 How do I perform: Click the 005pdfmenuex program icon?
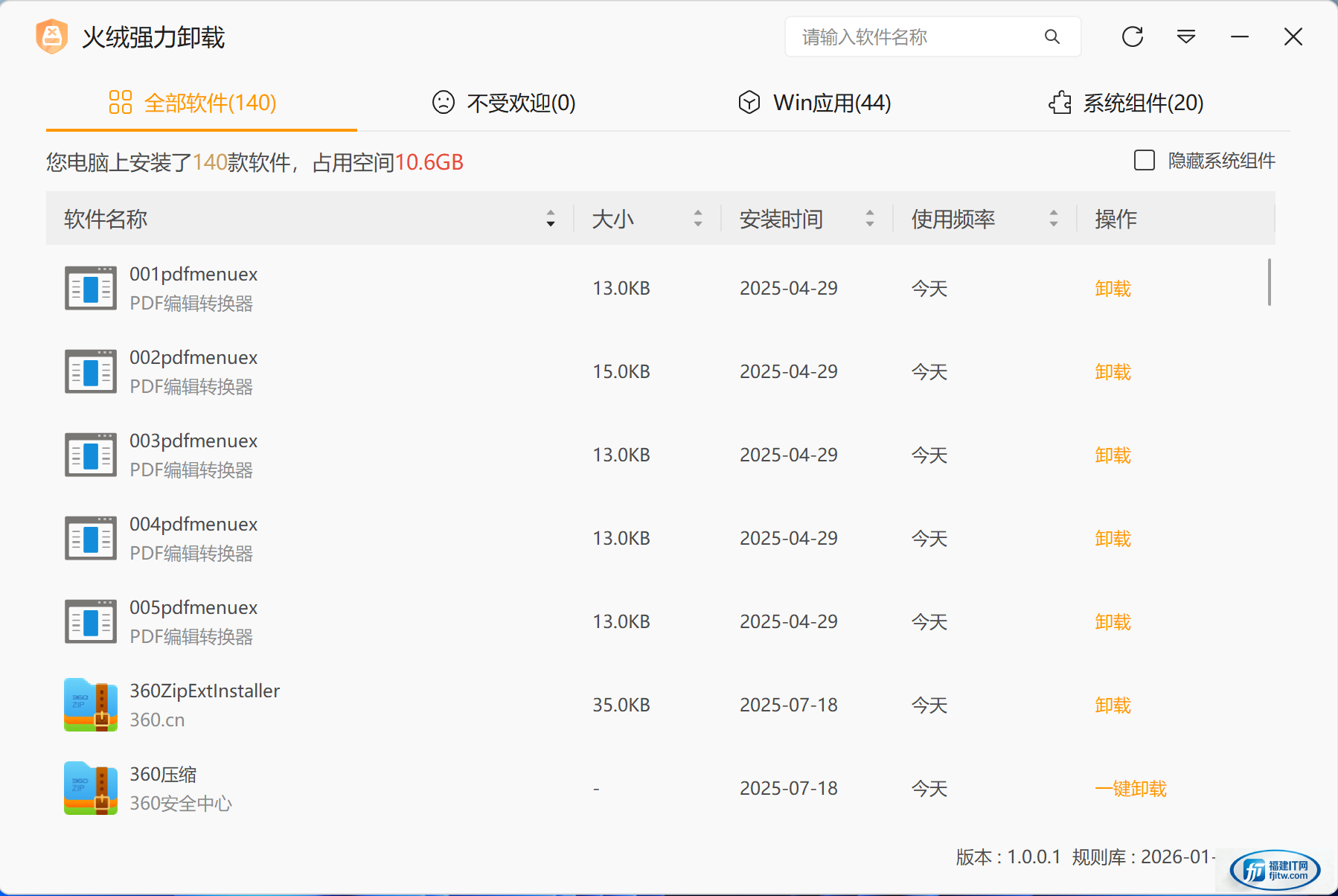90,621
